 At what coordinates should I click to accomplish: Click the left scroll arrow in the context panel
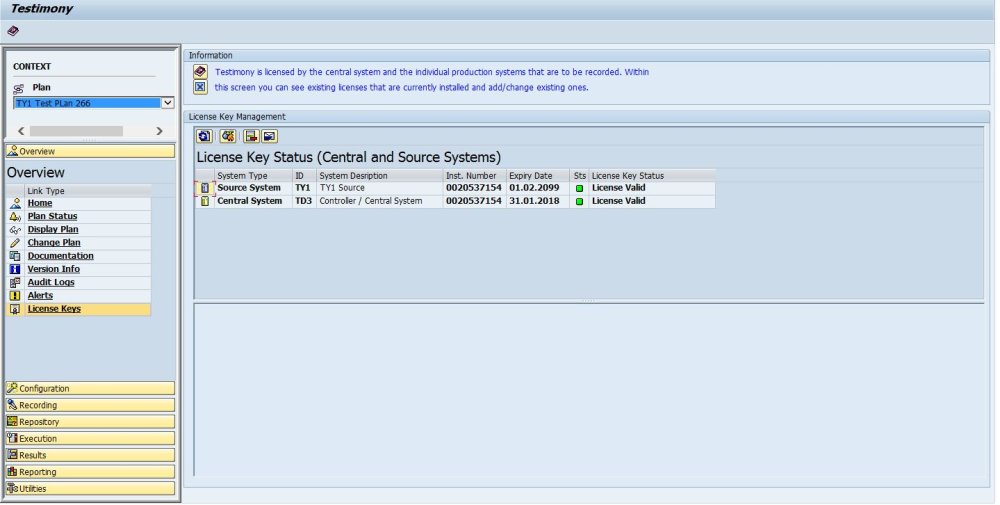pyautogui.click(x=21, y=131)
